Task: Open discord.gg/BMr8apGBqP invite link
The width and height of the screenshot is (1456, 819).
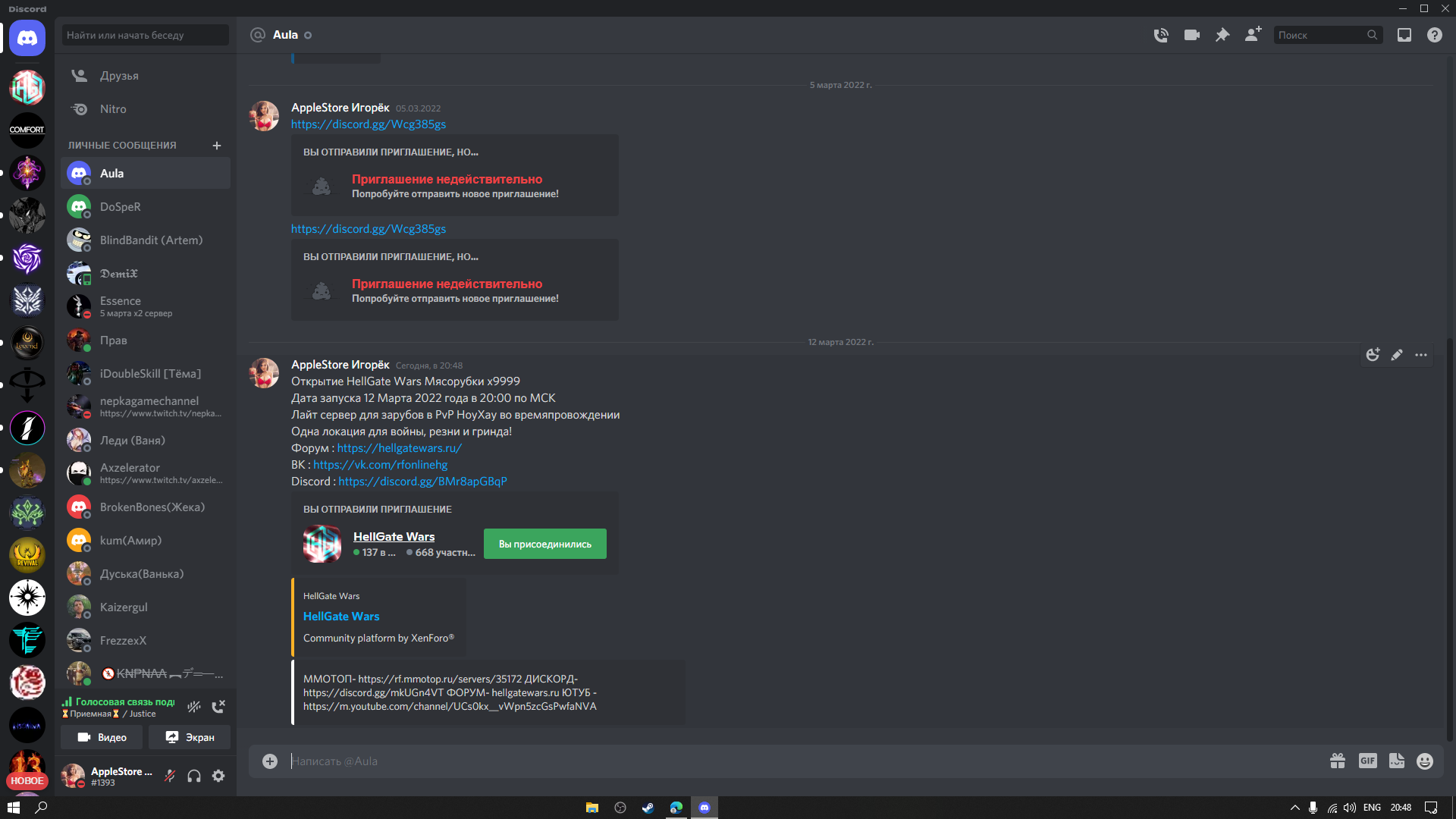Action: pyautogui.click(x=422, y=482)
